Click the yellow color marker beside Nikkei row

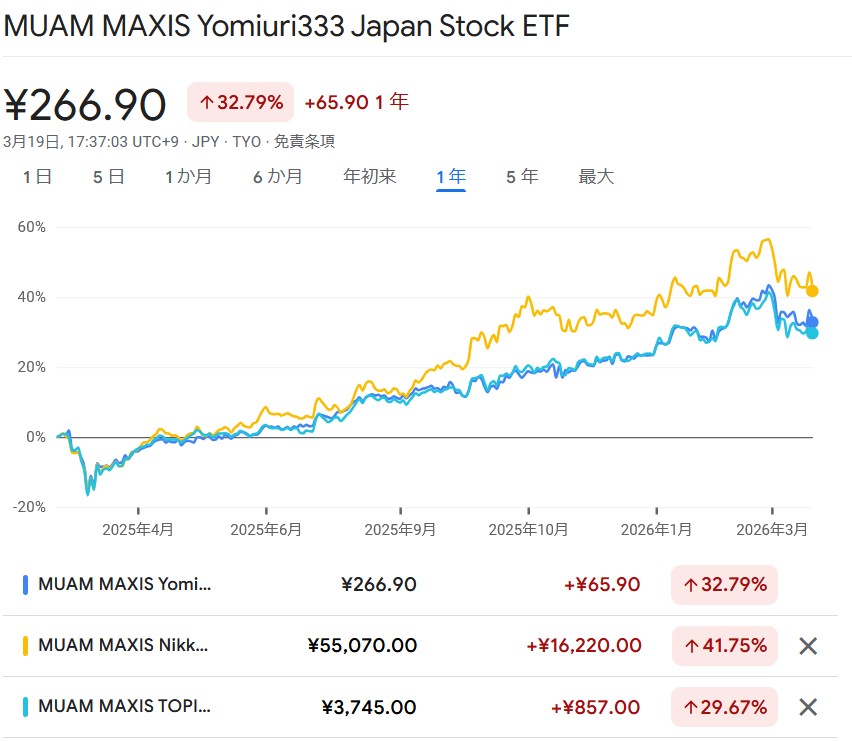pyautogui.click(x=25, y=646)
